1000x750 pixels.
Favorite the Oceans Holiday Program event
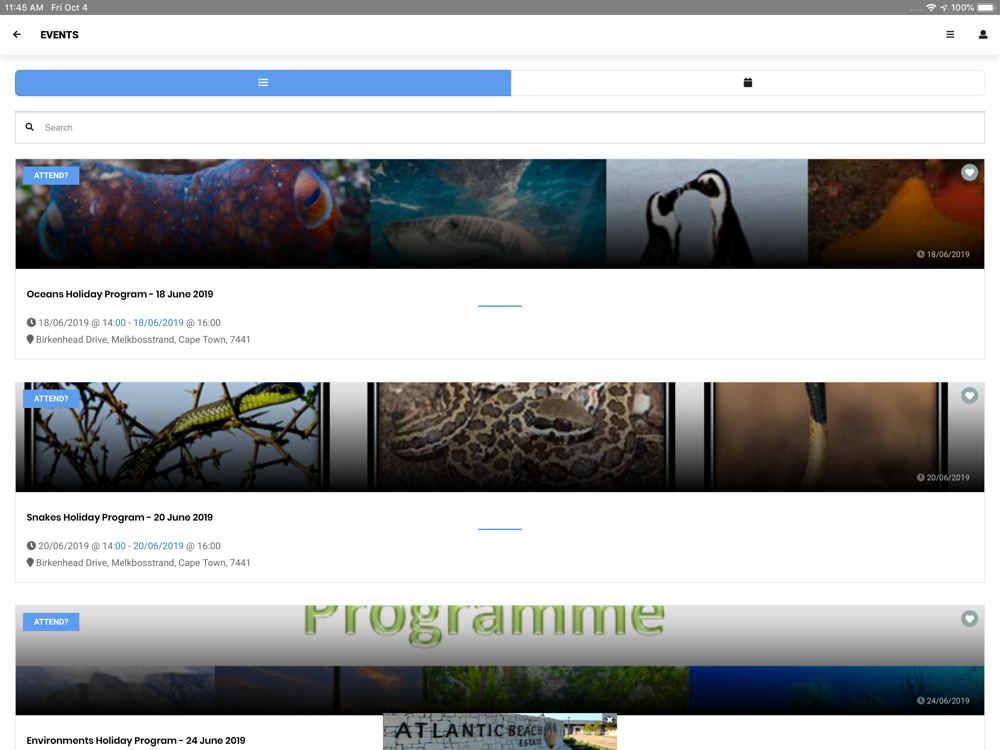969,172
